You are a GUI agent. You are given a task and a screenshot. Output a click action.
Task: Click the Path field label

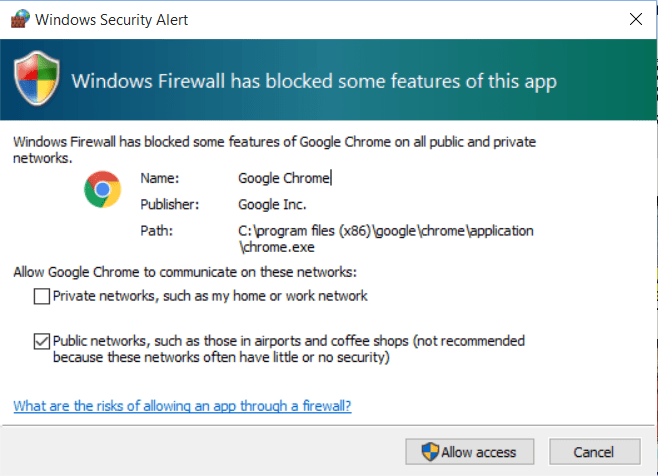[155, 230]
